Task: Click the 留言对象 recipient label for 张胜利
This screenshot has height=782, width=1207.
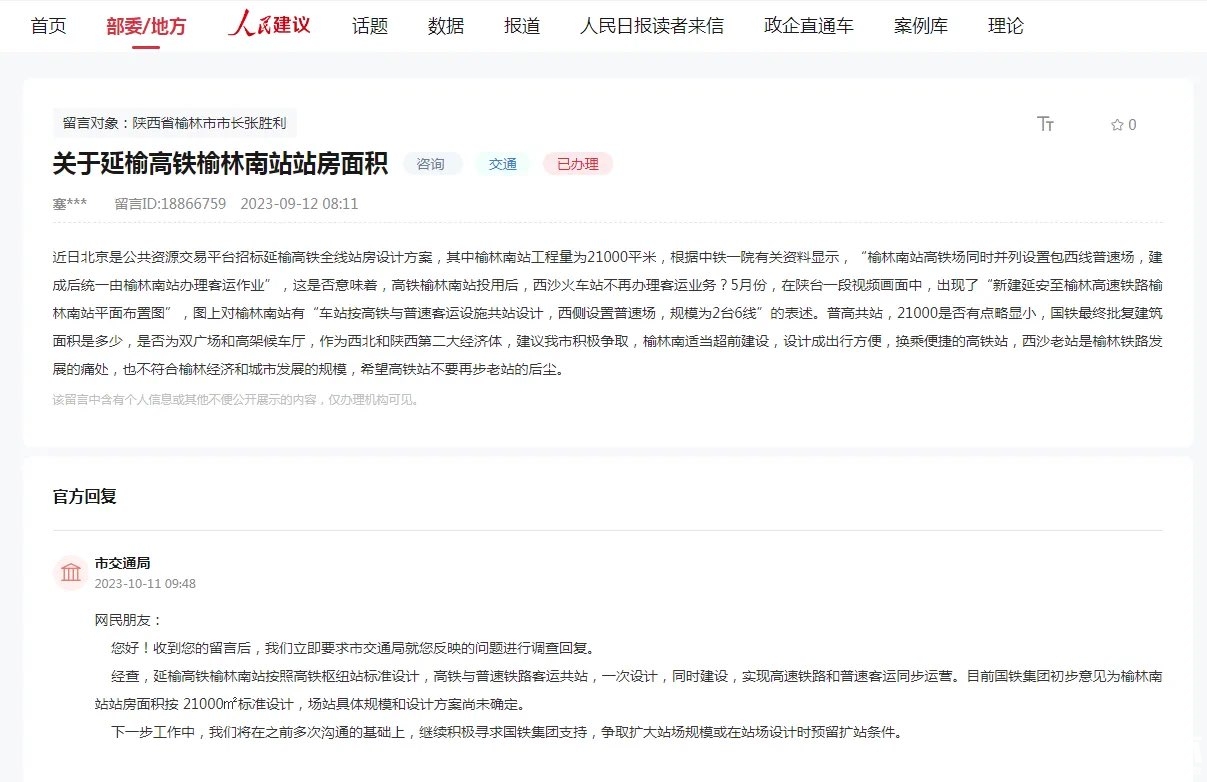Action: point(175,124)
